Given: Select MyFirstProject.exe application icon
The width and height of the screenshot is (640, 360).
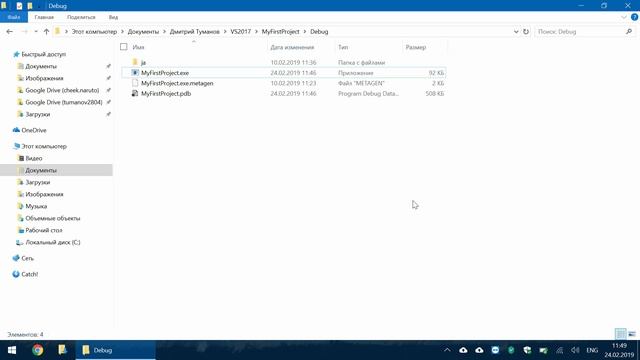Looking at the screenshot, I should (135, 73).
